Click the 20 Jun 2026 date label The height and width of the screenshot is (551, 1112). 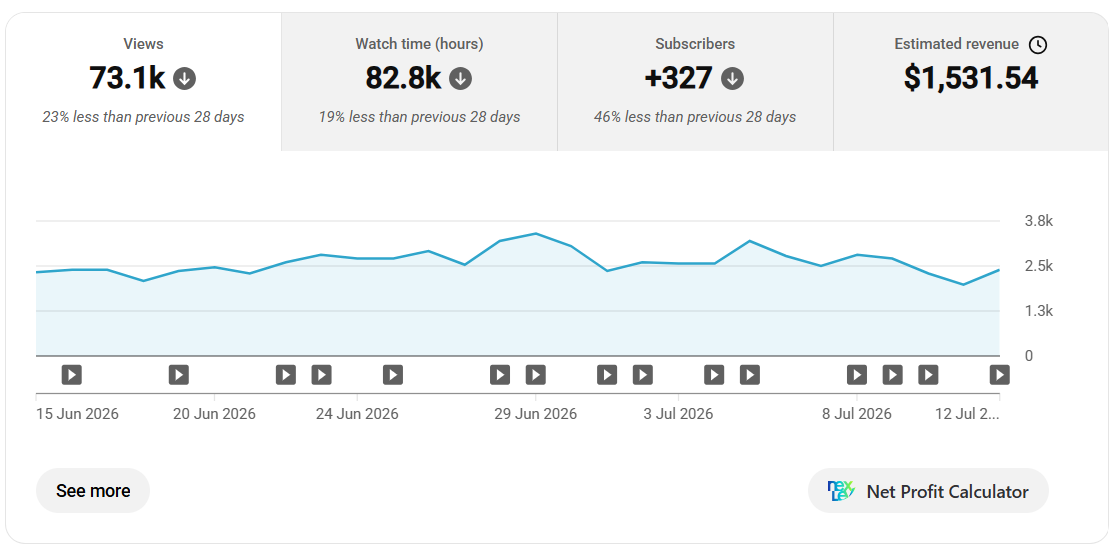[214, 413]
